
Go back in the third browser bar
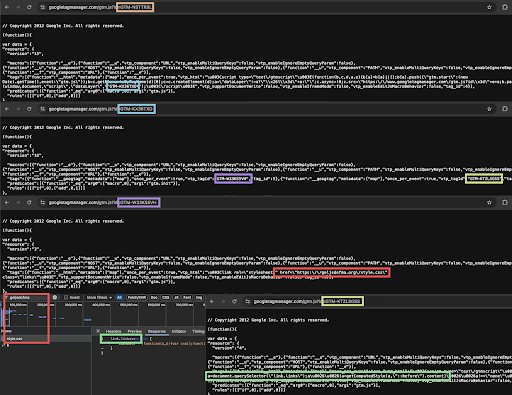[7, 202]
